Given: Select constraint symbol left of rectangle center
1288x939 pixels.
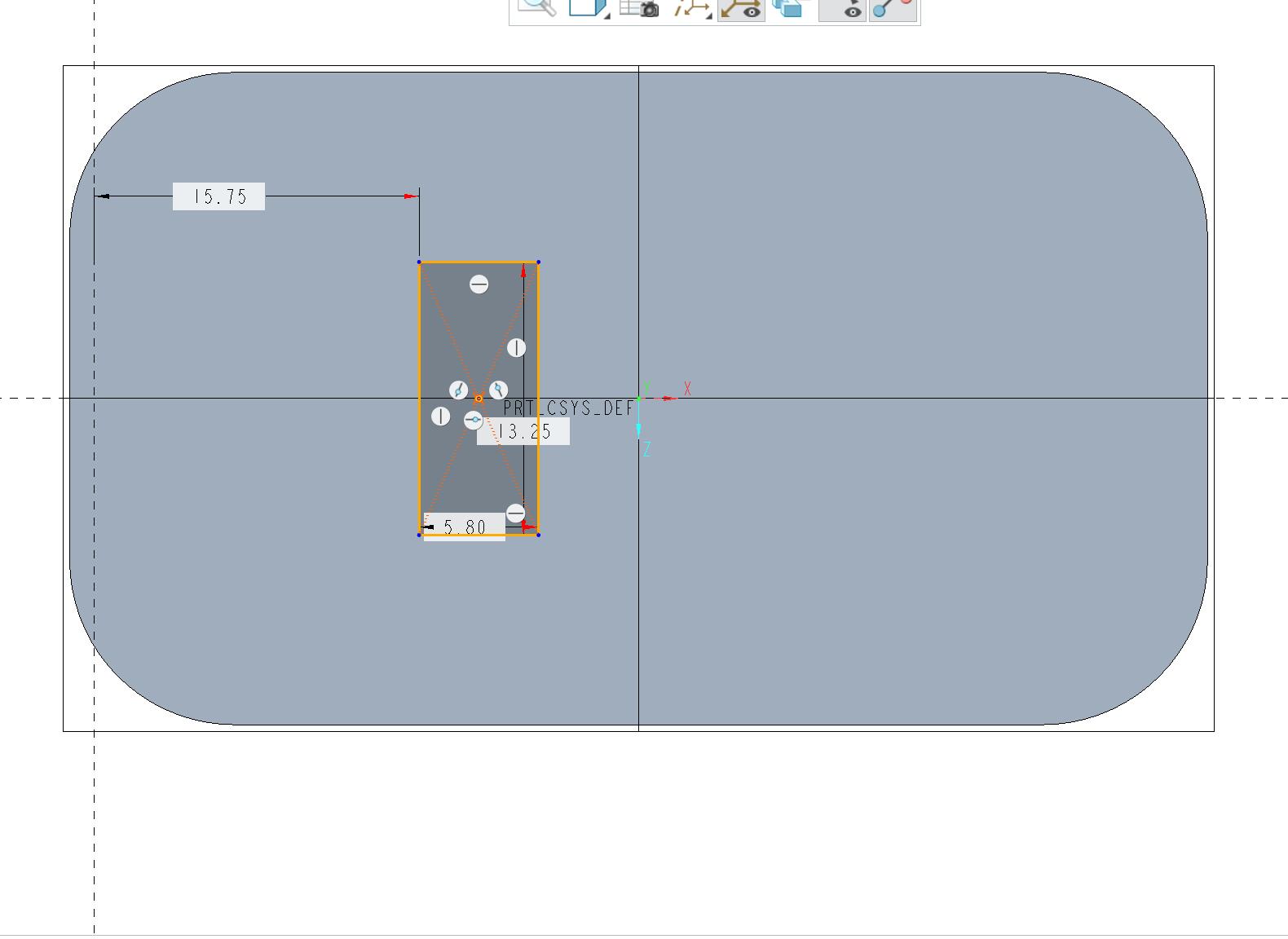Looking at the screenshot, I should pyautogui.click(x=459, y=390).
